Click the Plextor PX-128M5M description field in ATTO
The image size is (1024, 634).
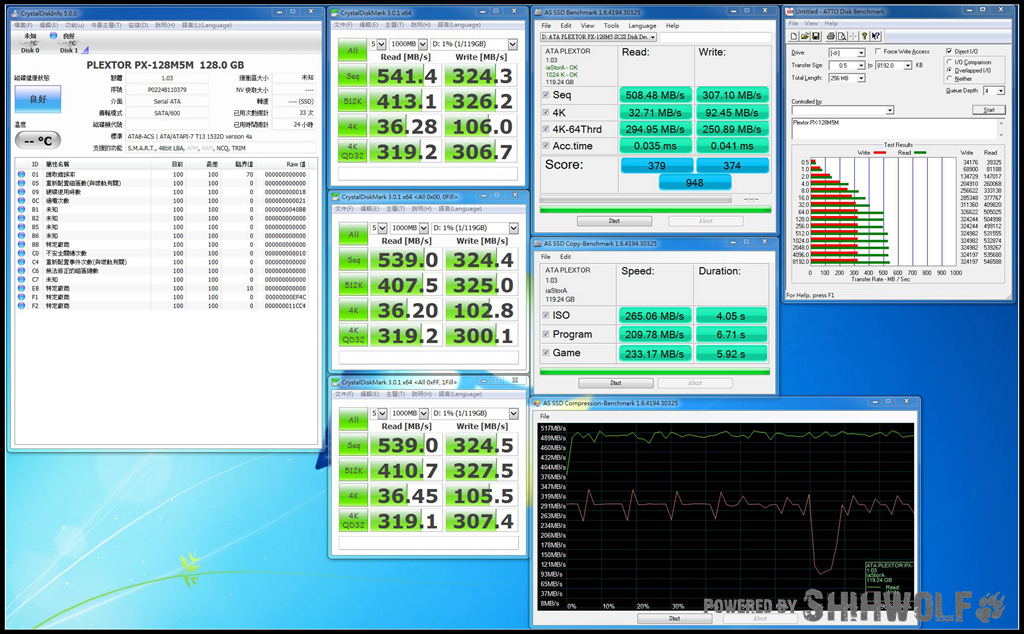click(x=895, y=129)
